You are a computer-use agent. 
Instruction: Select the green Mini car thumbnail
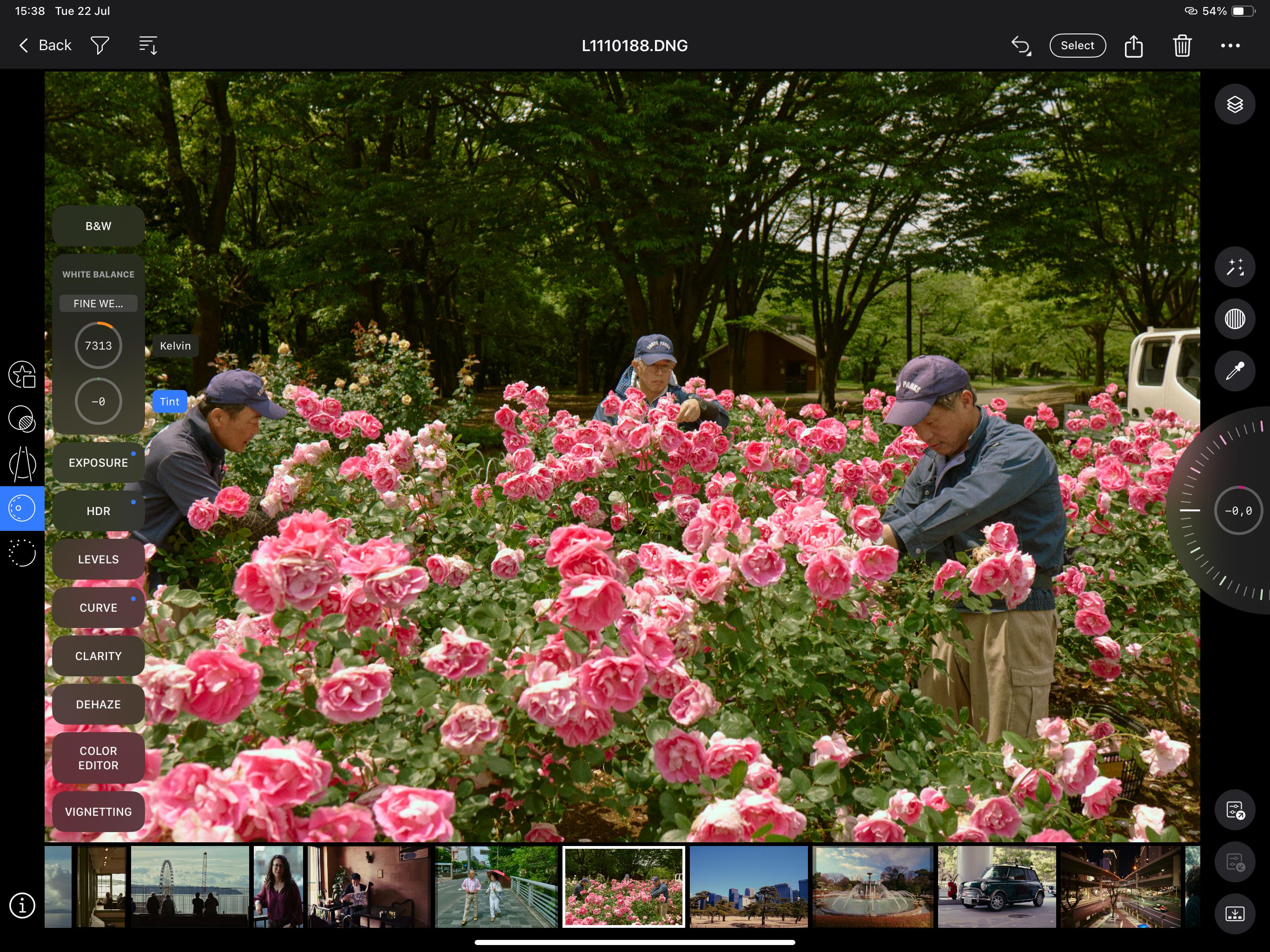point(997,886)
